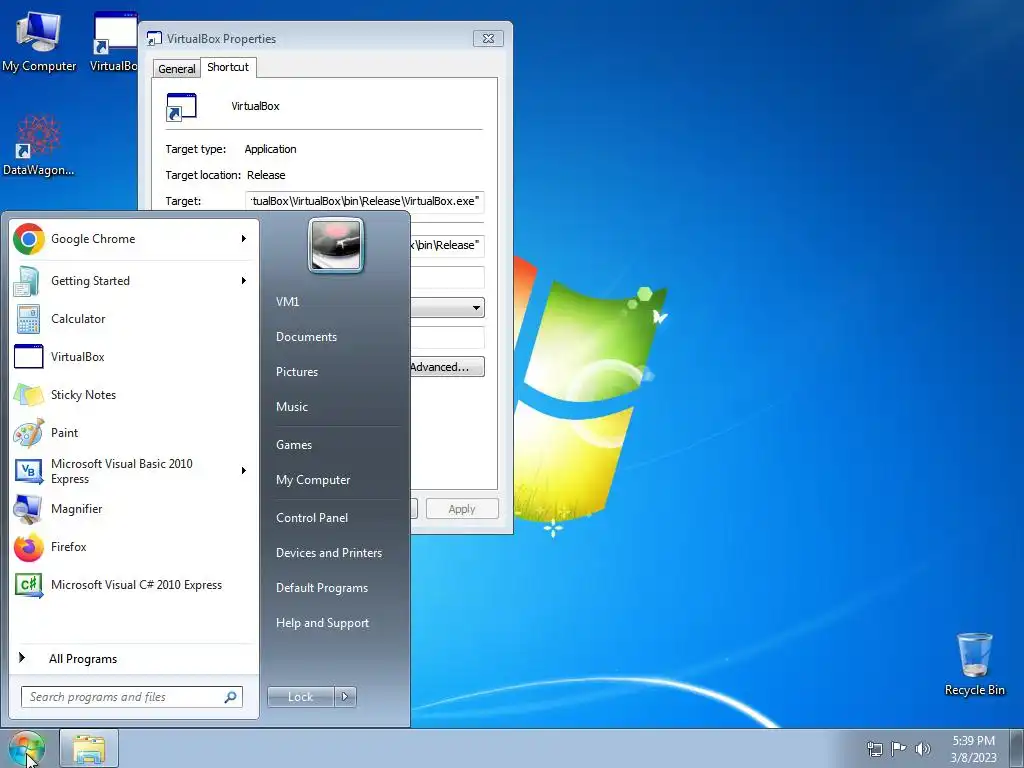Select My Computer desktop icon
The image size is (1024, 768).
pos(39,42)
